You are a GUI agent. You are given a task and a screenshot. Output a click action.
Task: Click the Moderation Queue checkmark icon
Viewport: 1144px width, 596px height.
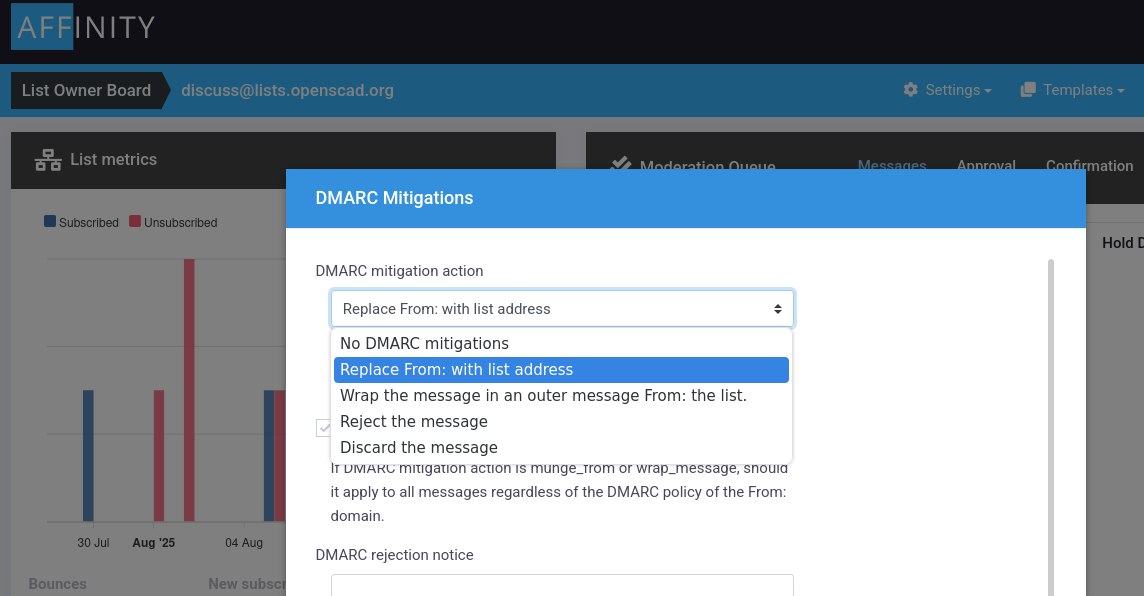(x=620, y=163)
